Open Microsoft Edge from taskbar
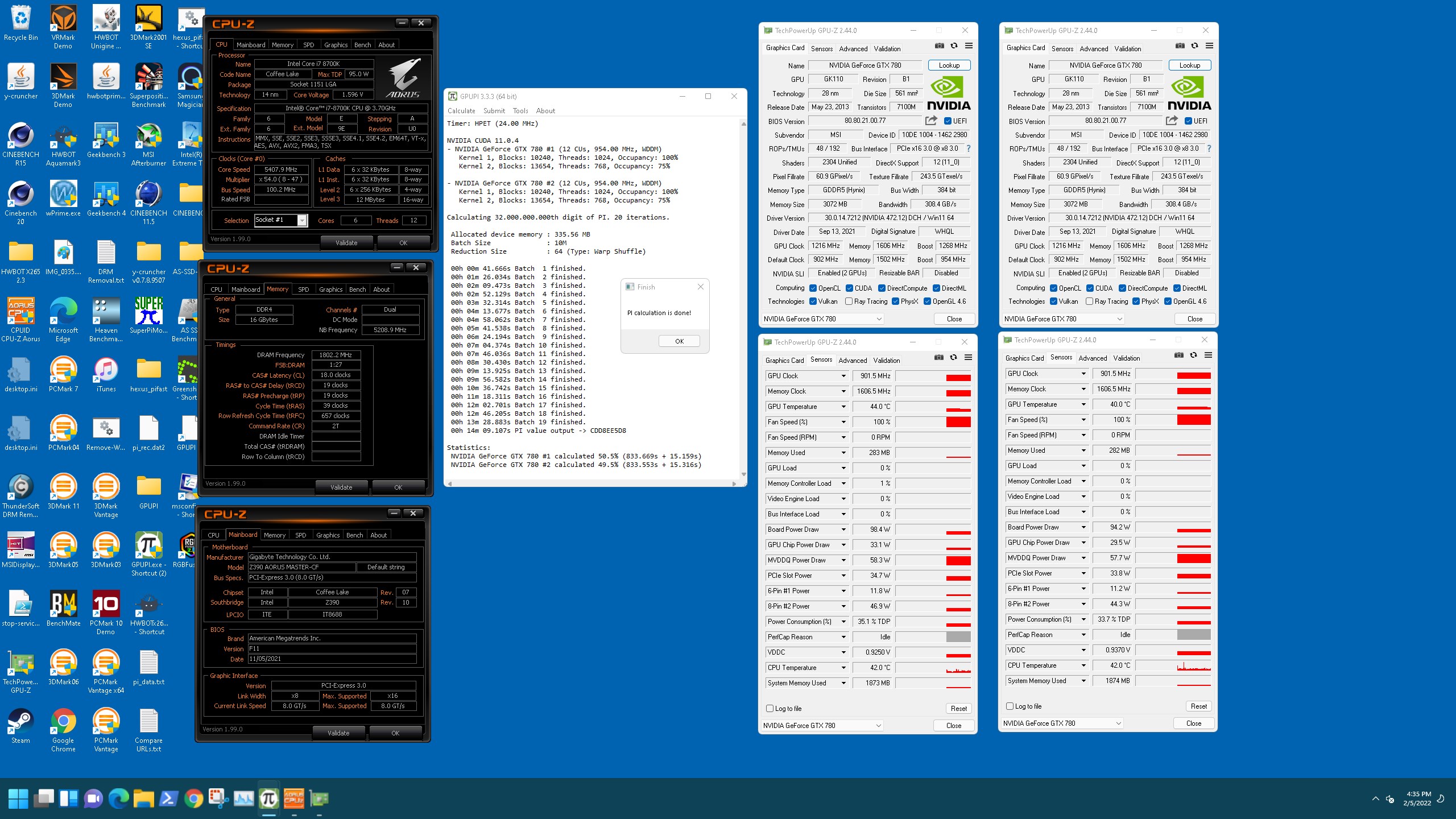1456x819 pixels. tap(119, 799)
